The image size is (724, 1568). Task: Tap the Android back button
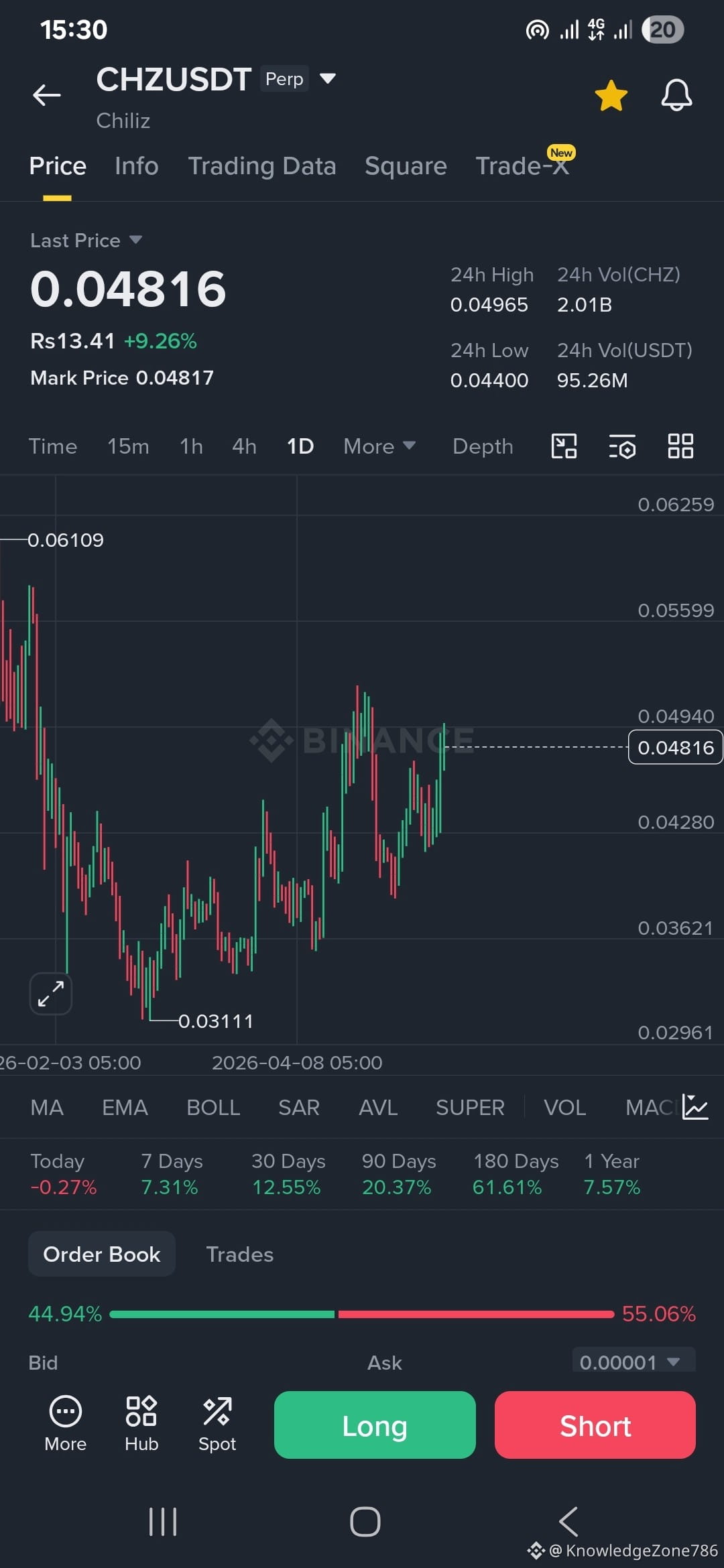point(568,1522)
